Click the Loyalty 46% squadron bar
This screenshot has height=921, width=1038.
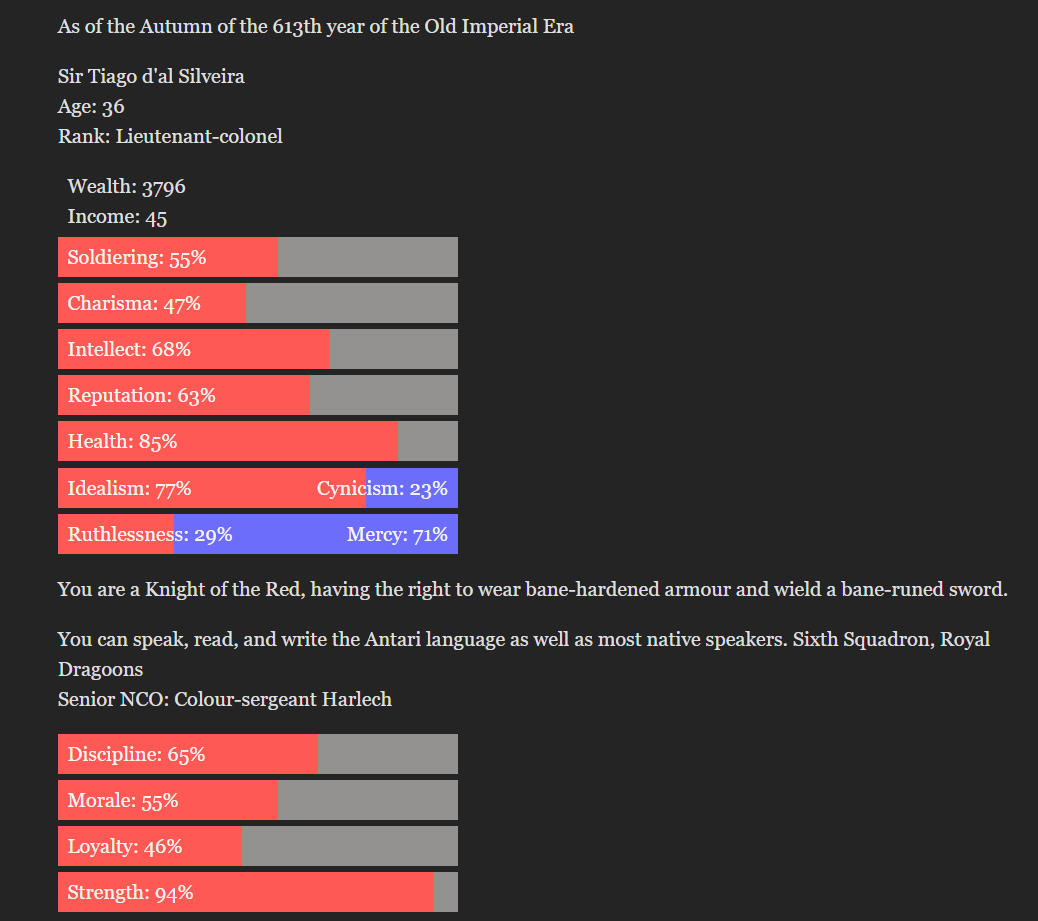click(258, 846)
